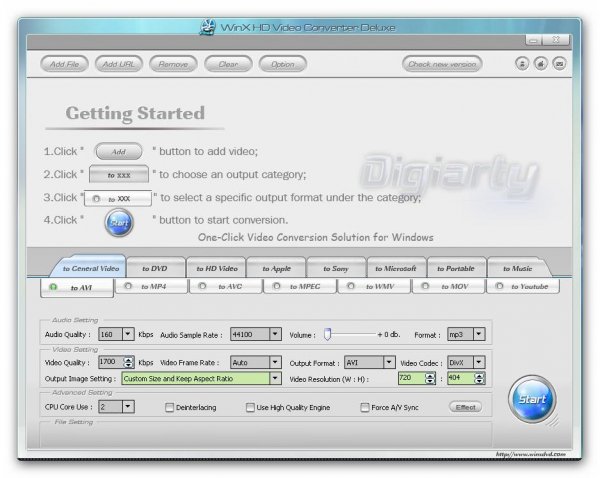Open the Video Codec DivX dropdown
The height and width of the screenshot is (478, 600).
point(479,362)
